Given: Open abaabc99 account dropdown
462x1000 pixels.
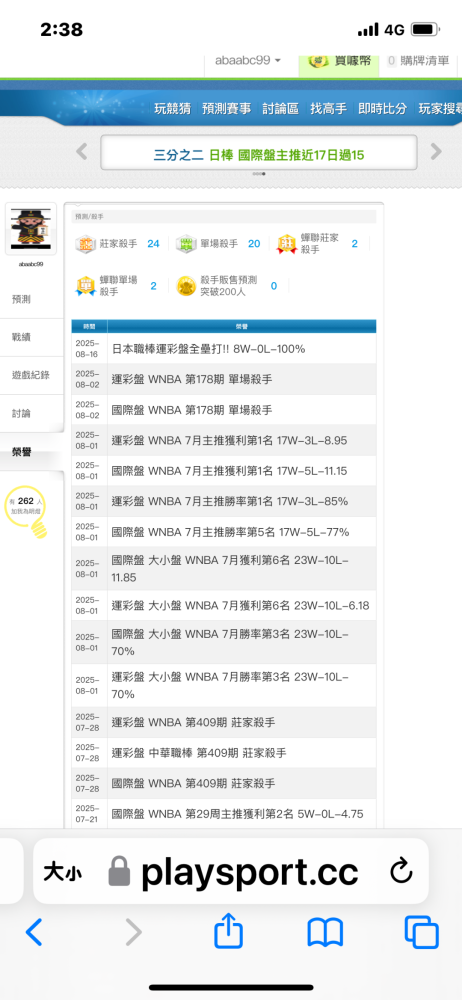Looking at the screenshot, I should pyautogui.click(x=248, y=61).
